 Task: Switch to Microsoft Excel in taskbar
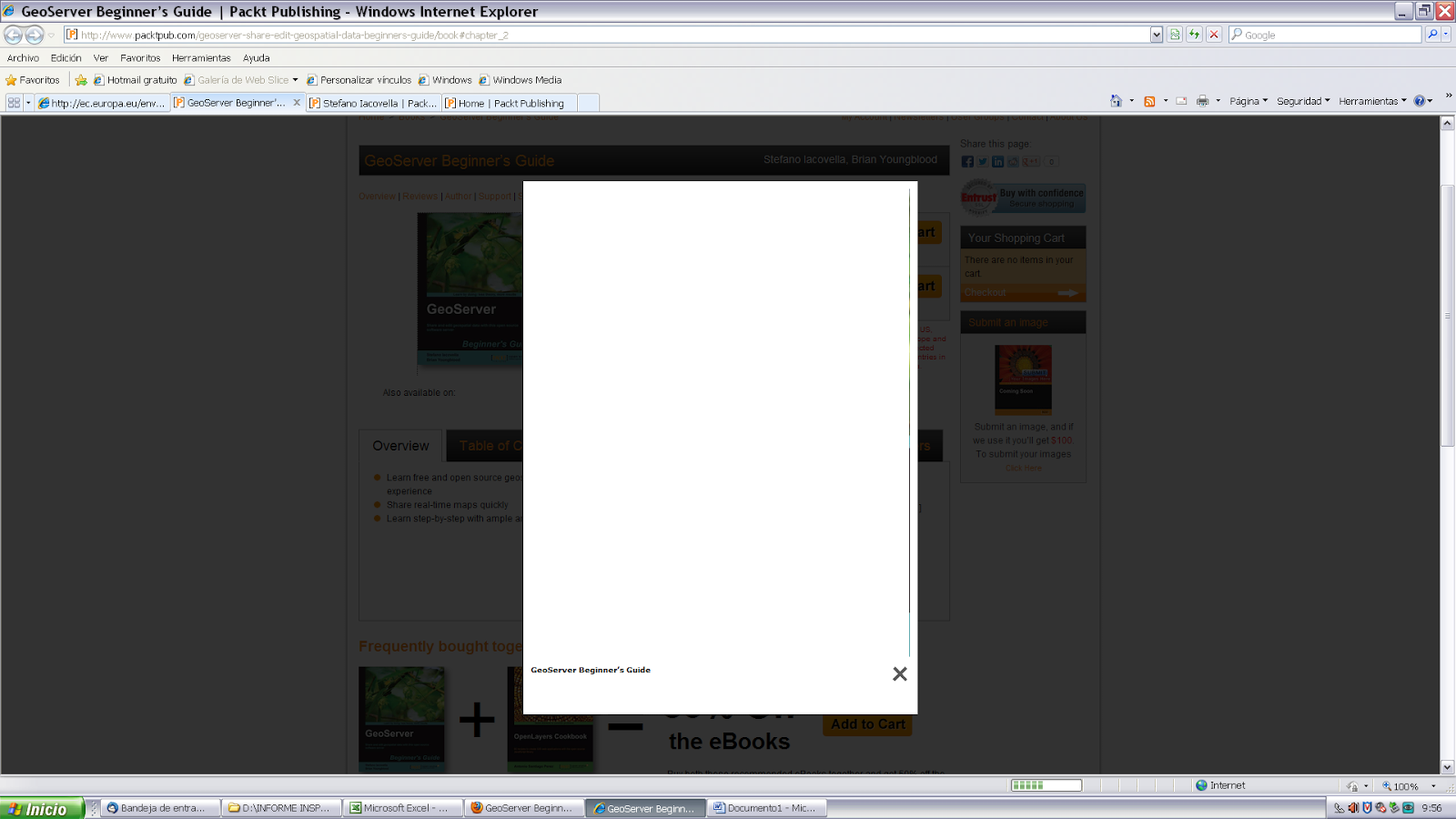click(403, 808)
